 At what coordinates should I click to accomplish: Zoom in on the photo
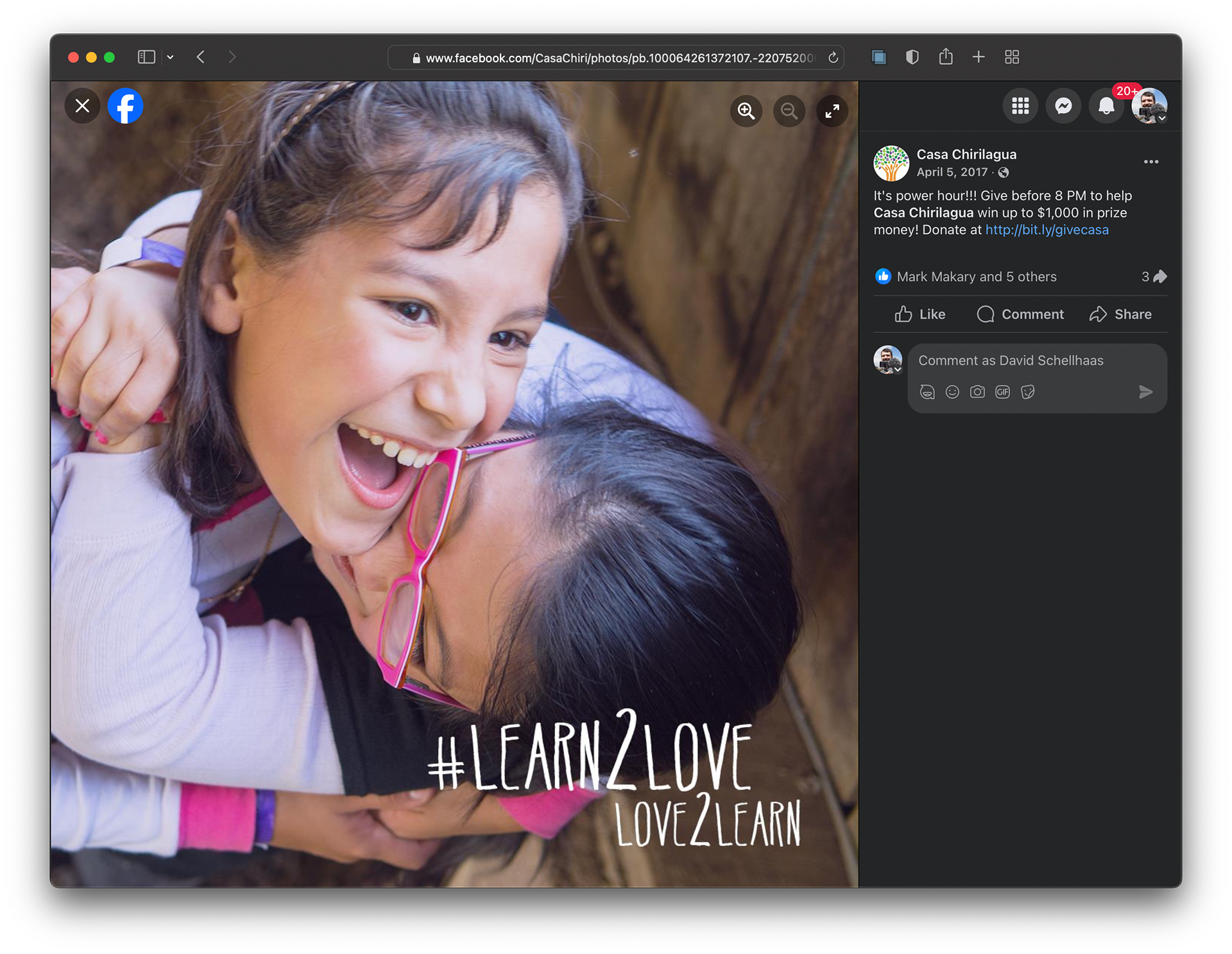coord(746,111)
